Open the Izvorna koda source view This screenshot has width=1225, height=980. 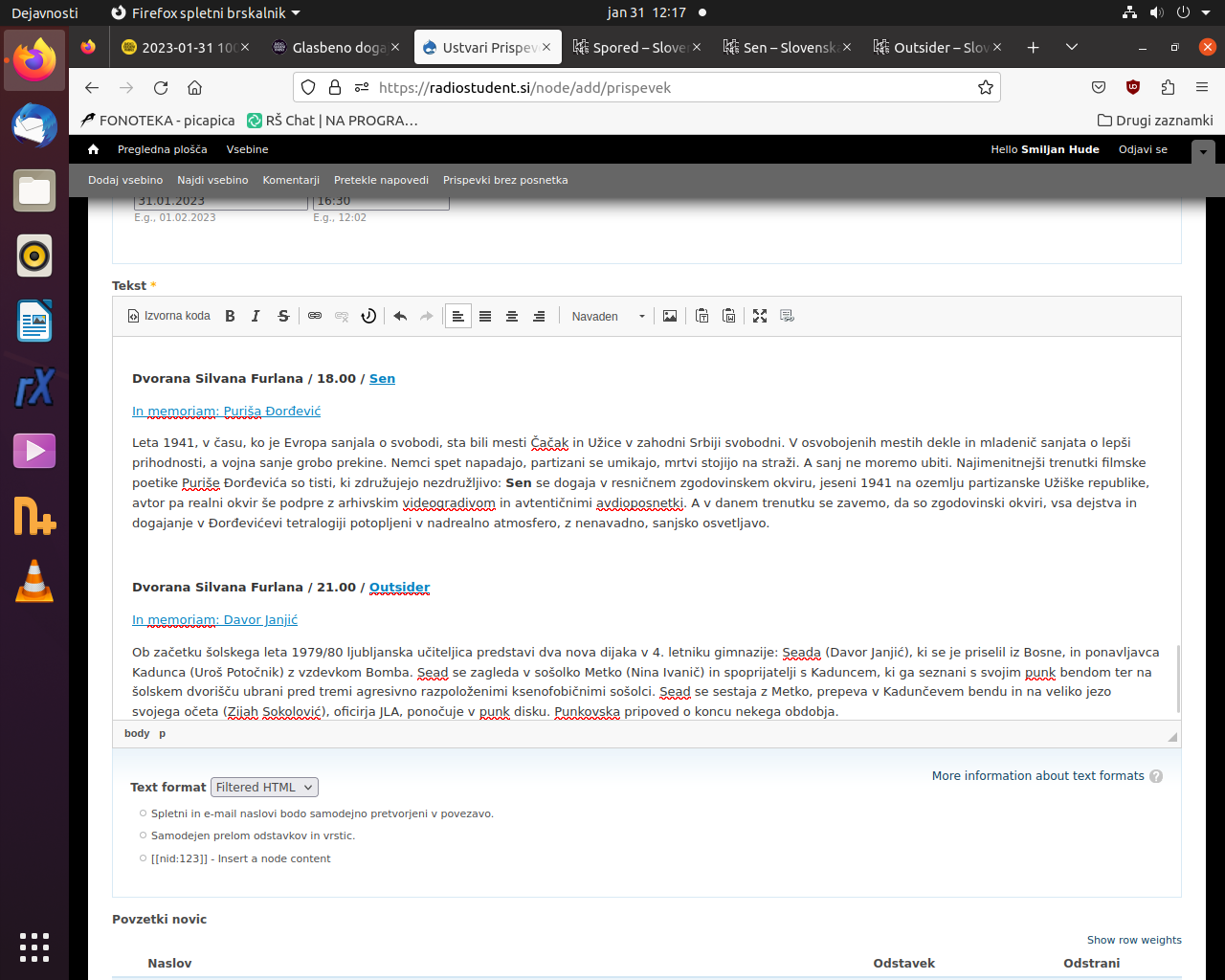click(x=168, y=316)
